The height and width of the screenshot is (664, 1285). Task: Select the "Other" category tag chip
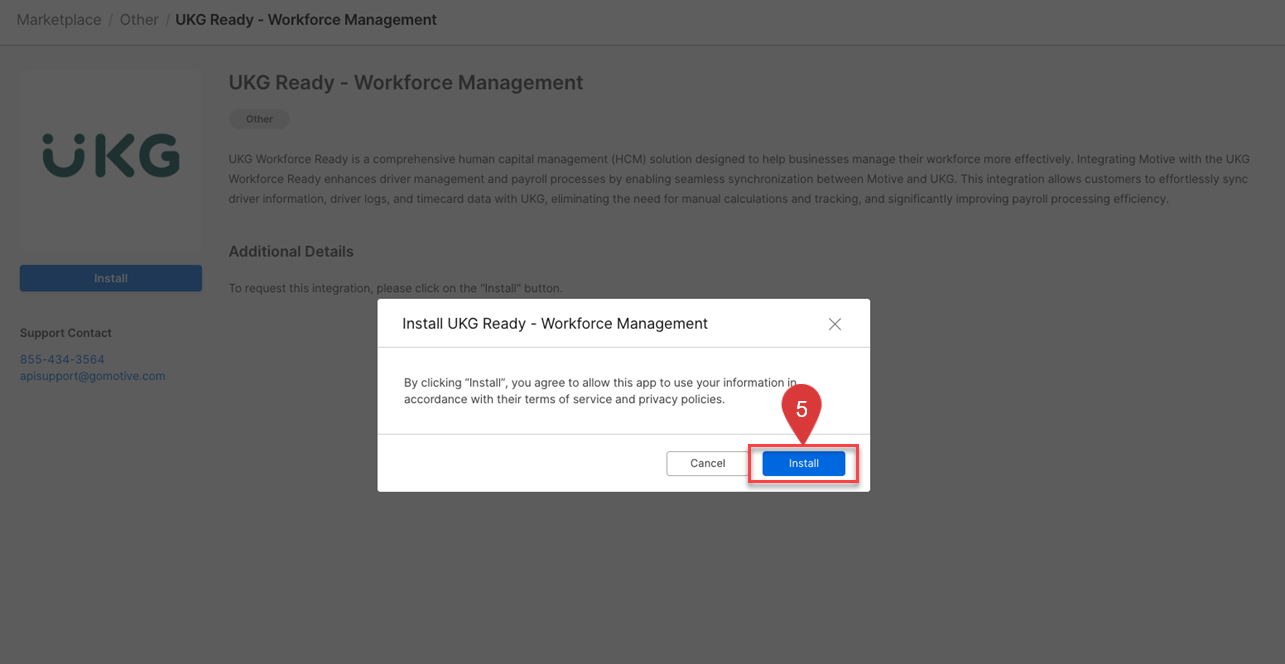[x=258, y=118]
